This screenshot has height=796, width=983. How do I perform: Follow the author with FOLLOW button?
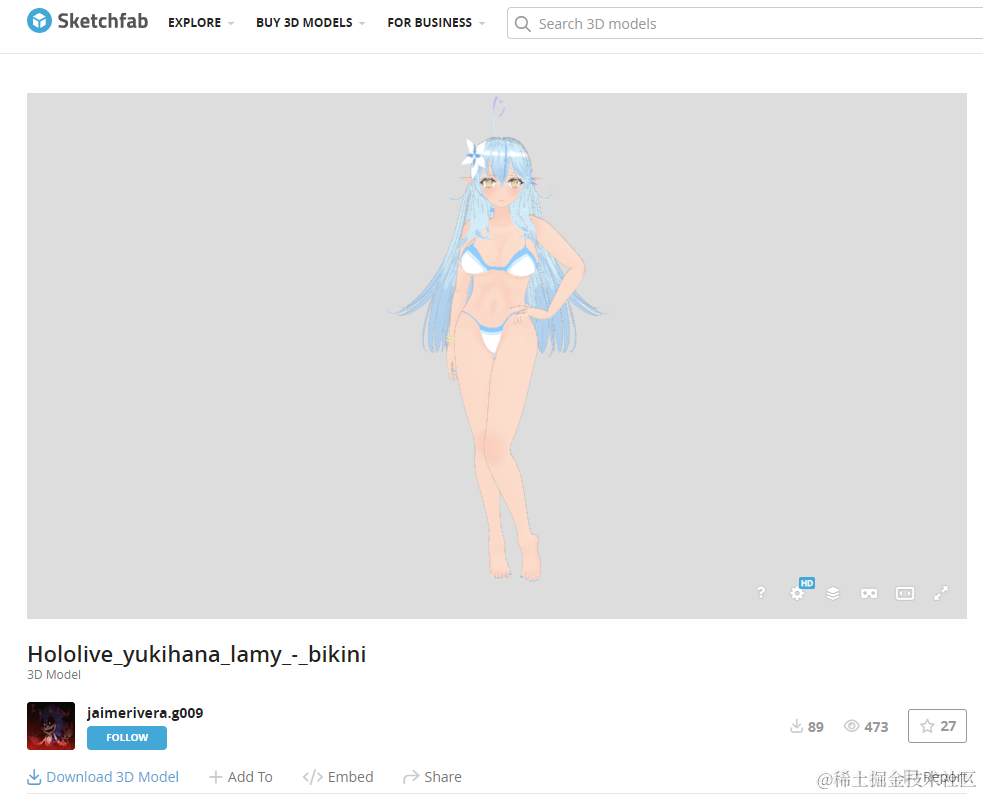pyautogui.click(x=127, y=738)
